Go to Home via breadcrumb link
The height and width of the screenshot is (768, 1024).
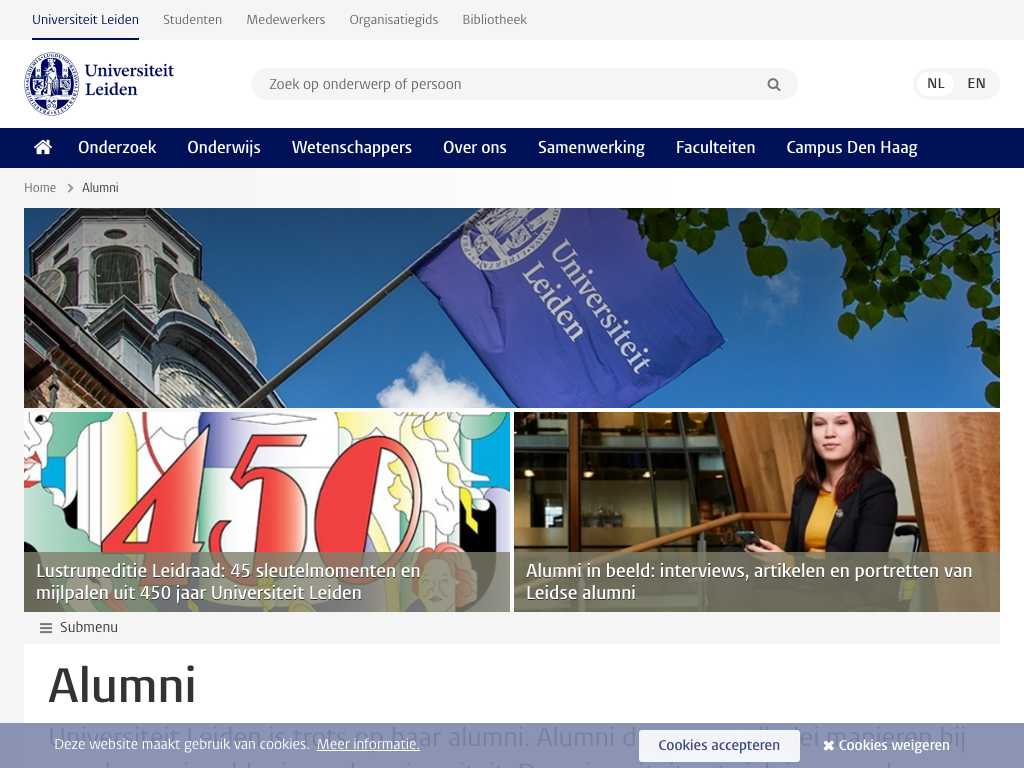(40, 188)
